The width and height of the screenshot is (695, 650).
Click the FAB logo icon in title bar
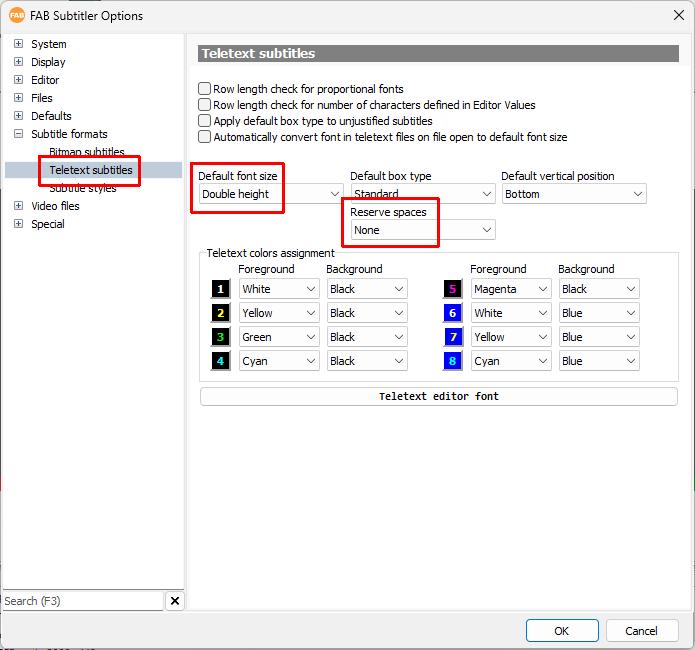pyautogui.click(x=17, y=16)
